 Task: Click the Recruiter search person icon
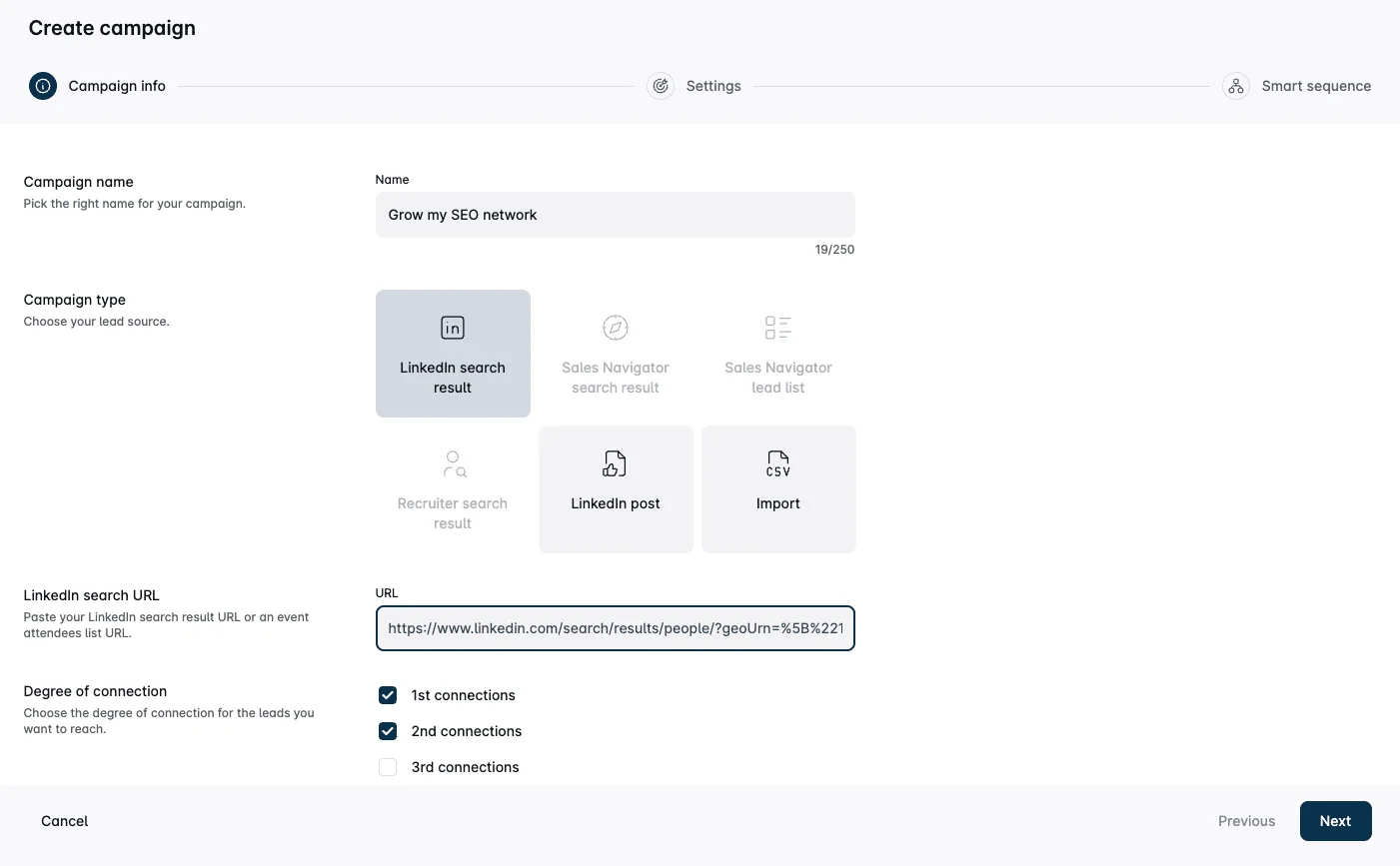click(x=454, y=463)
